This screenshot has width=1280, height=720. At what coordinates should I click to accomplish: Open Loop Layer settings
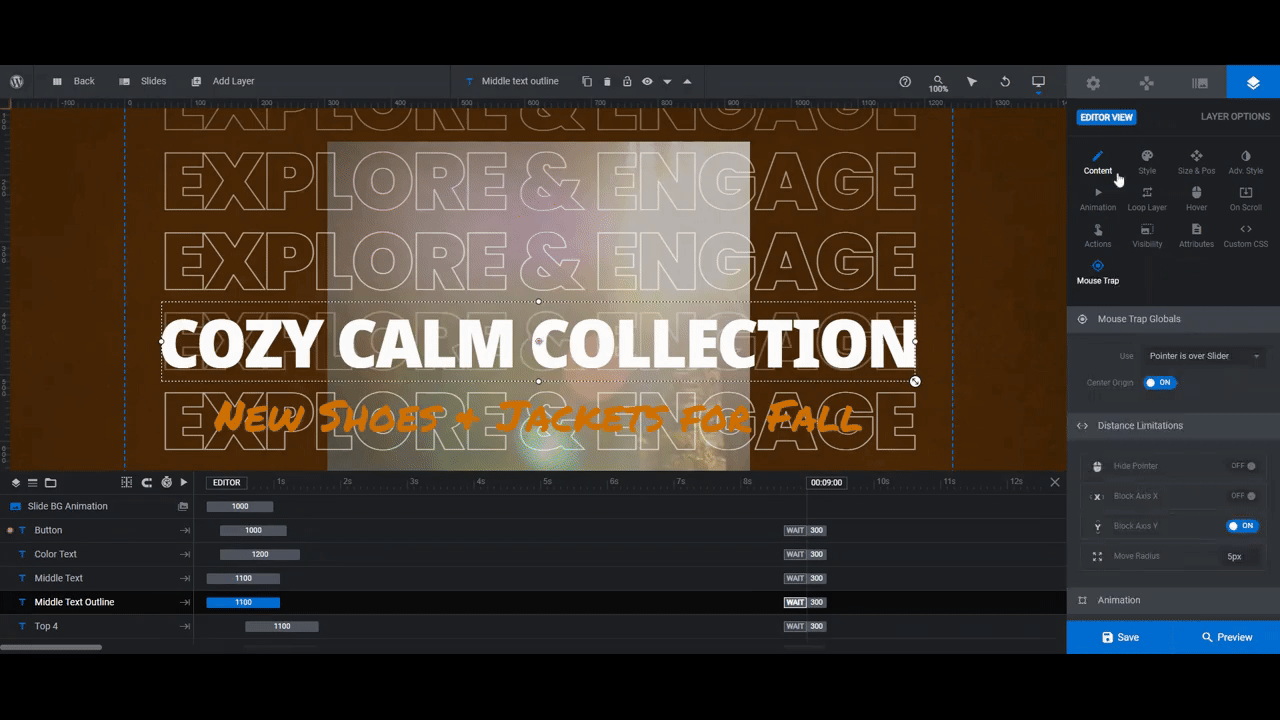pos(1147,199)
